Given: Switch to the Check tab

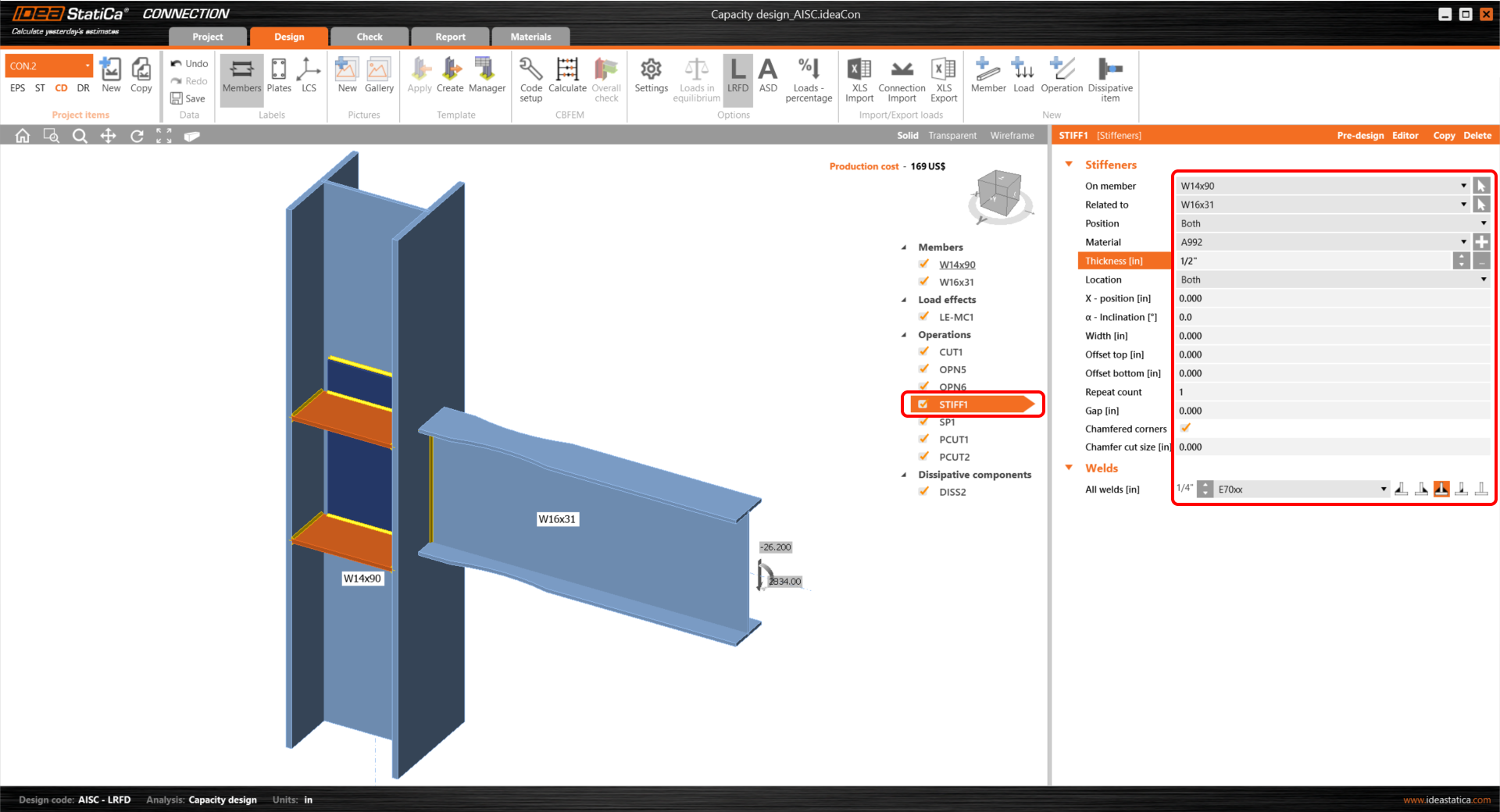Looking at the screenshot, I should 369,36.
